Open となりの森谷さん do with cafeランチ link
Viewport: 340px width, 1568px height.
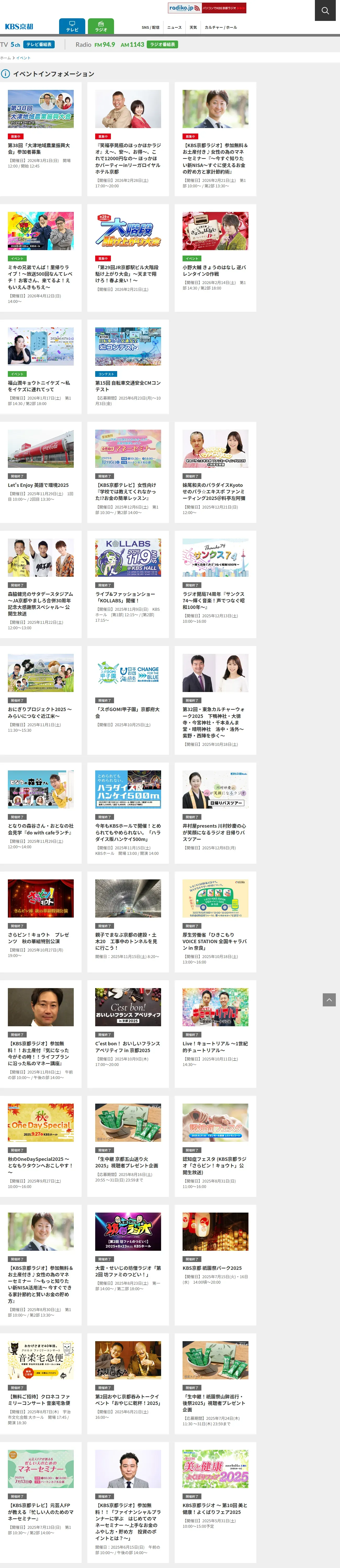click(41, 829)
